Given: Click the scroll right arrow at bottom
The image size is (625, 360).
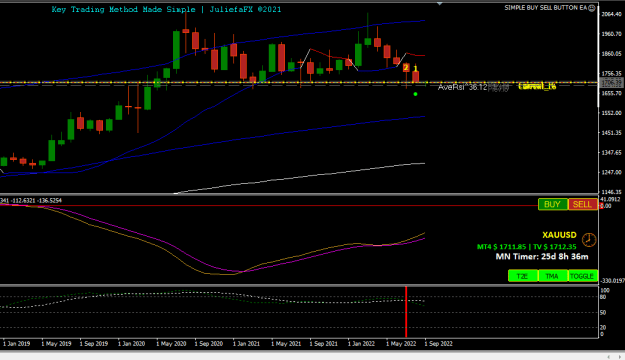Looking at the screenshot, I should coord(620,357).
